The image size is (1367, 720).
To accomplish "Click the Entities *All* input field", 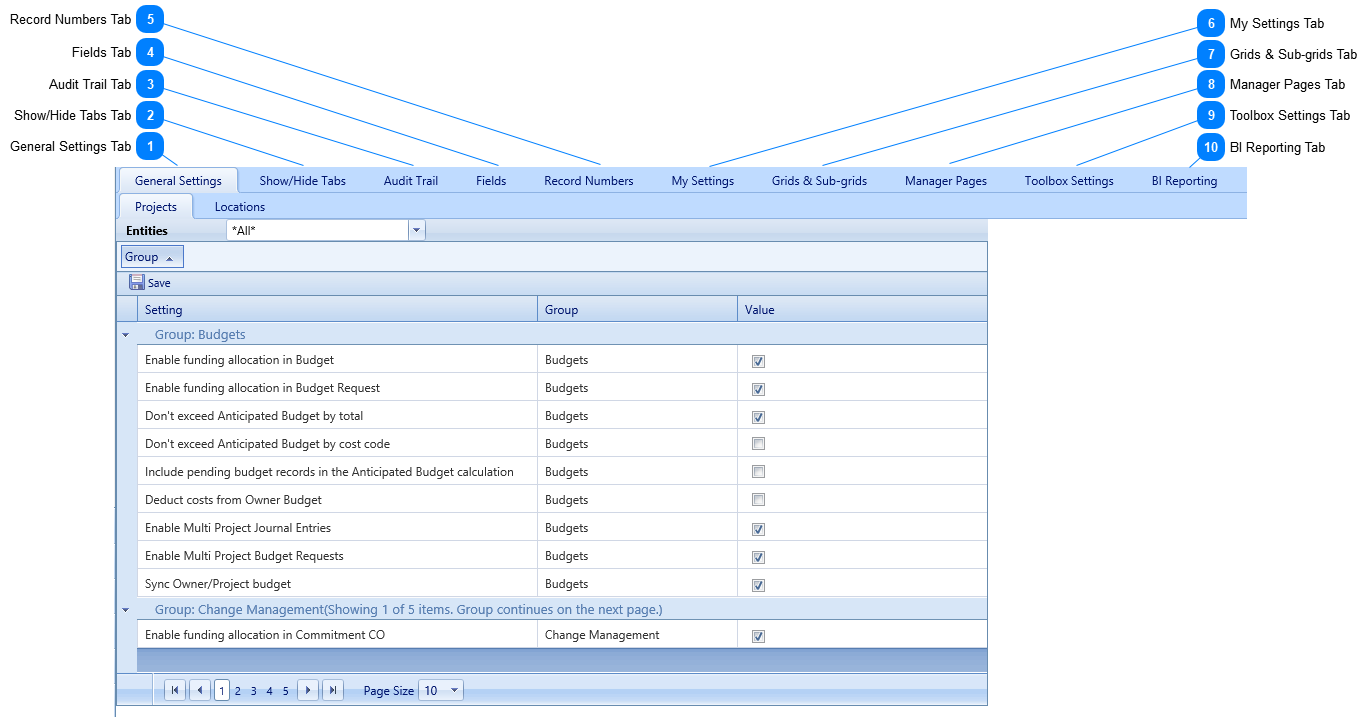I will (x=317, y=231).
